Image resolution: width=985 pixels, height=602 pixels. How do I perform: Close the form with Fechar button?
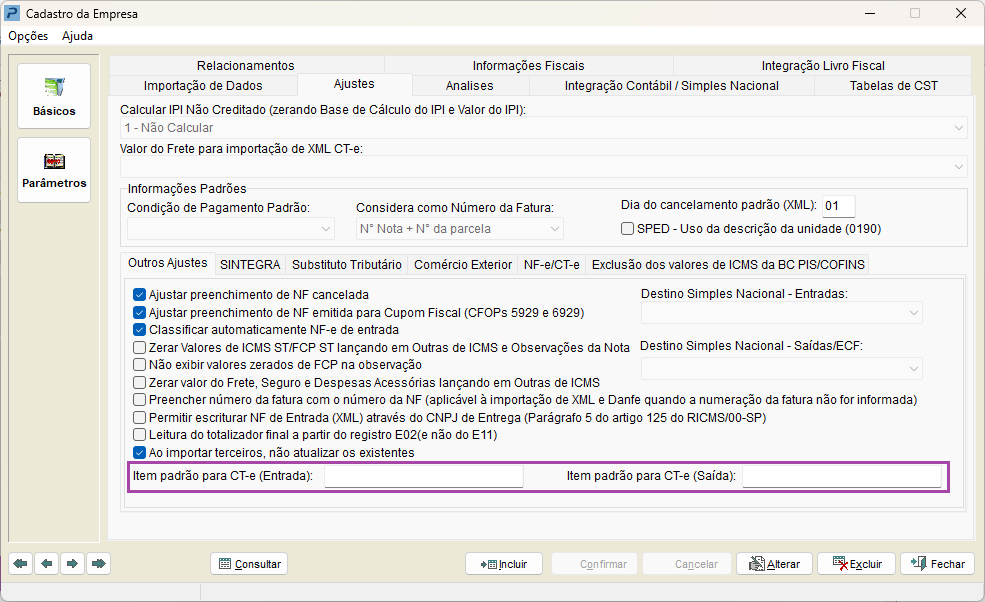point(937,564)
